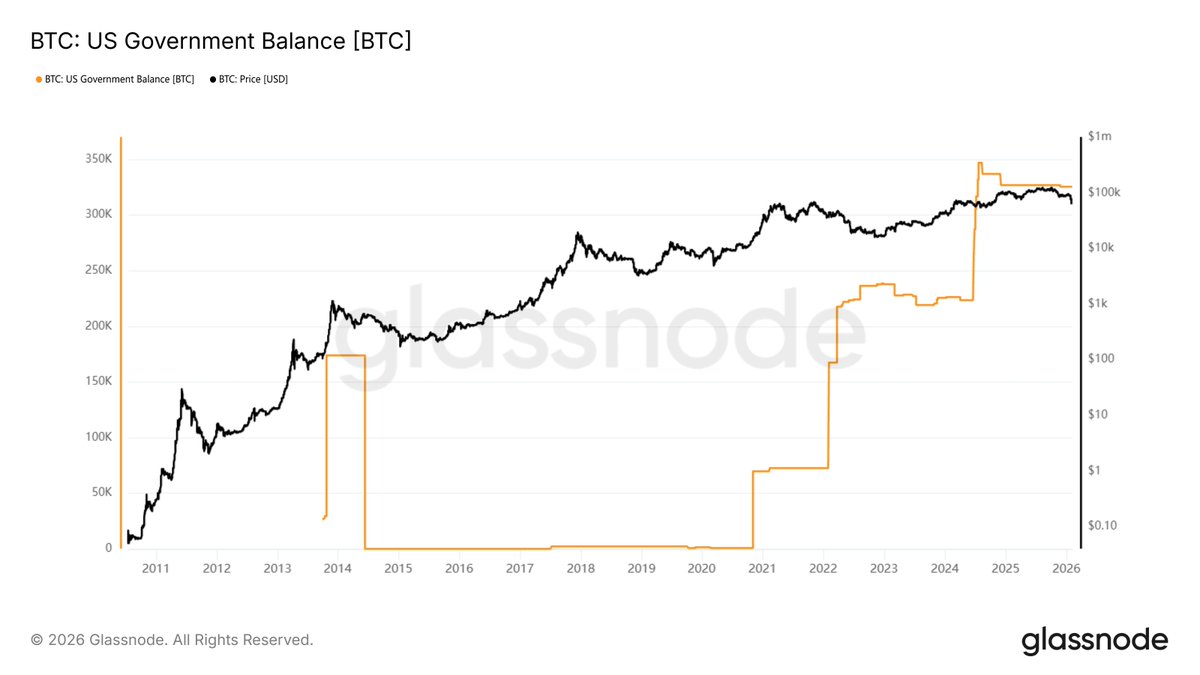Click the glassnode logo at bottom right
The height and width of the screenshot is (675, 1200).
pyautogui.click(x=1094, y=639)
